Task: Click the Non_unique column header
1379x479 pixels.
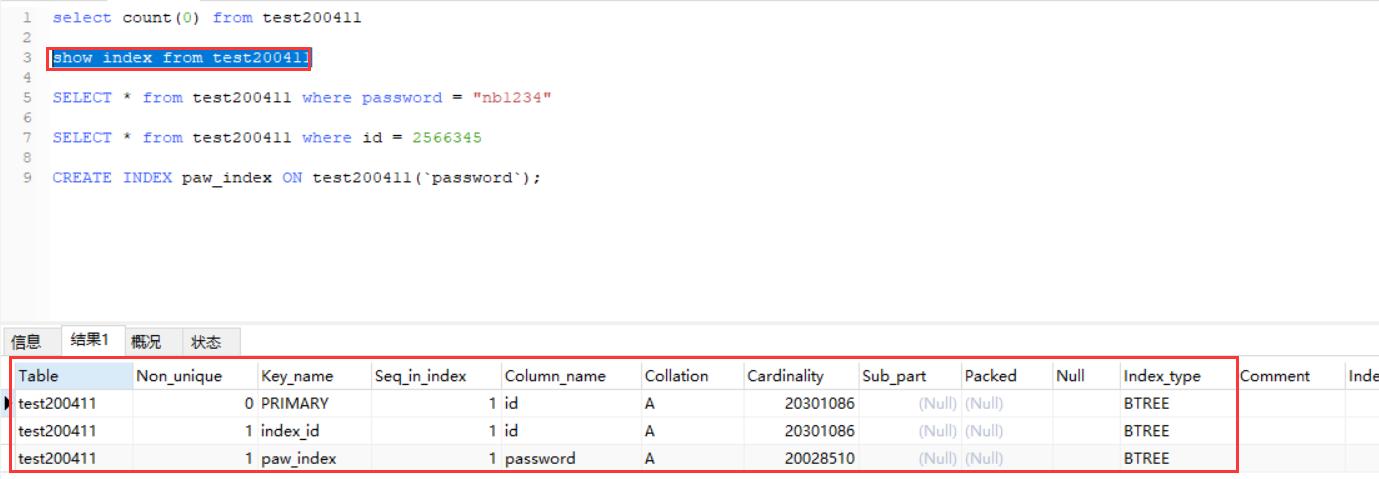Action: (195, 376)
